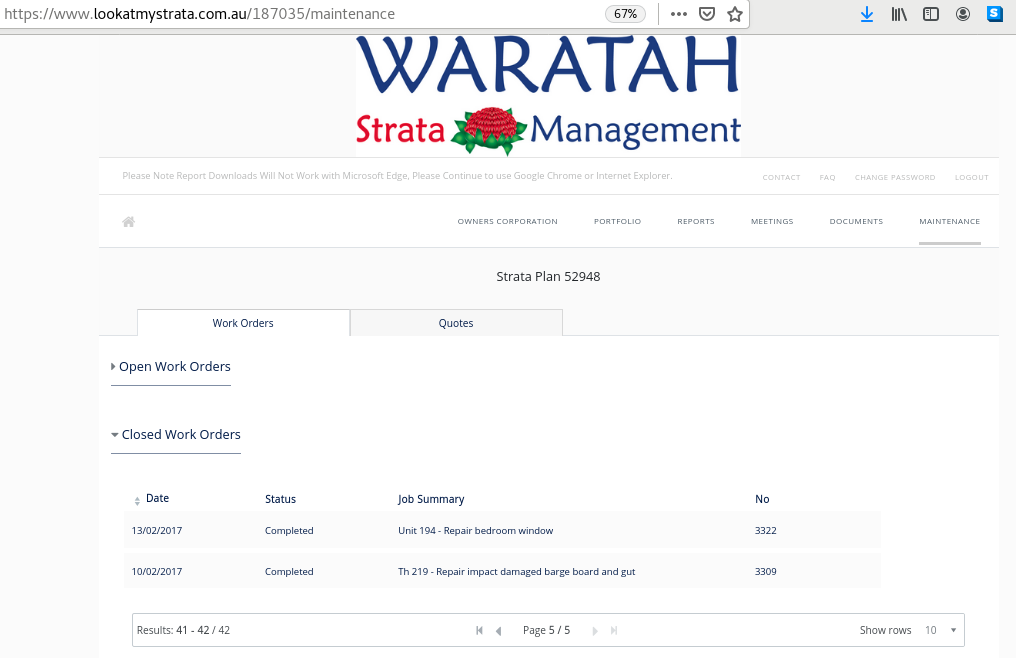The image size is (1016, 658).
Task: Save page to Pocket icon
Action: (x=707, y=14)
